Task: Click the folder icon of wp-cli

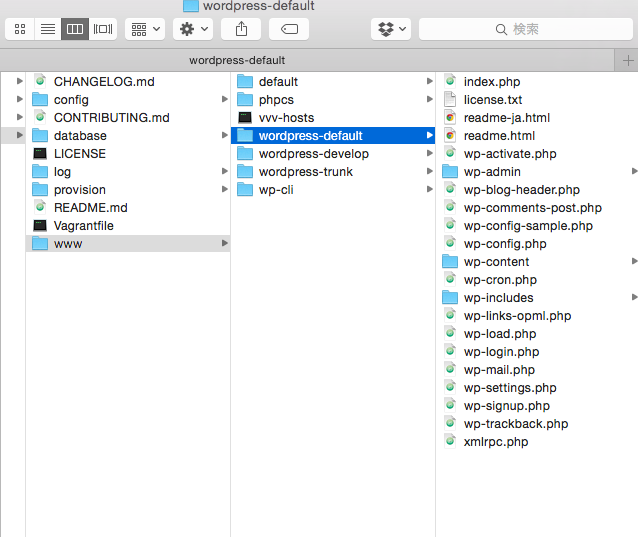Action: [x=245, y=189]
